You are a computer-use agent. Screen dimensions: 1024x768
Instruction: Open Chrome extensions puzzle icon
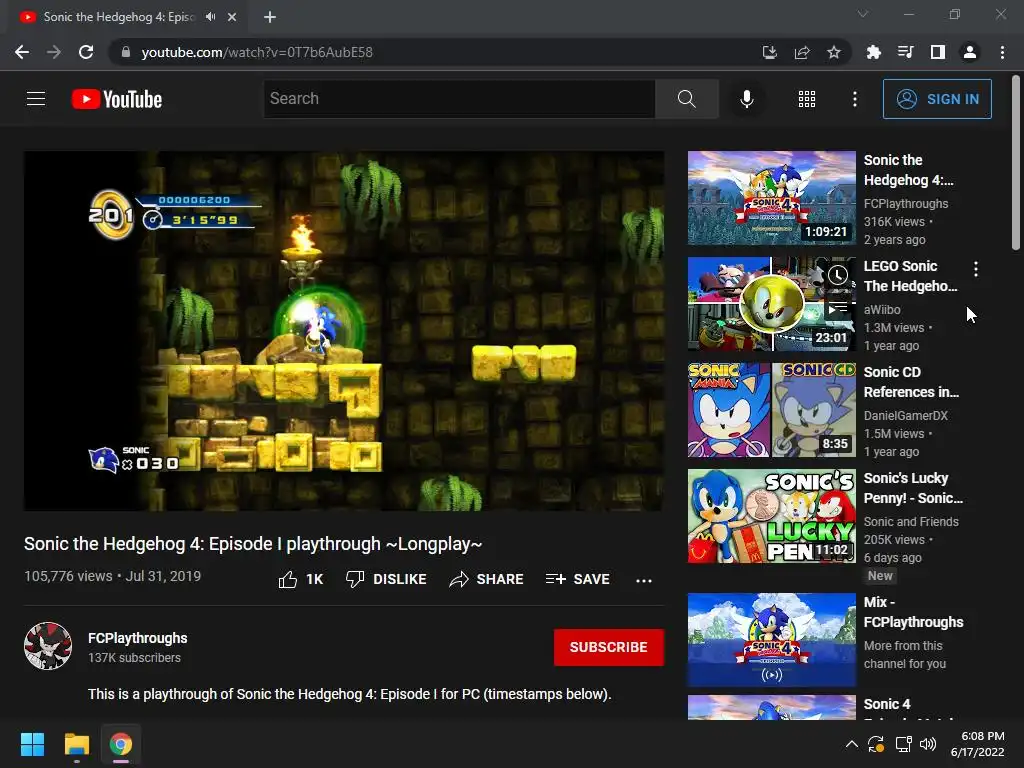tap(873, 52)
